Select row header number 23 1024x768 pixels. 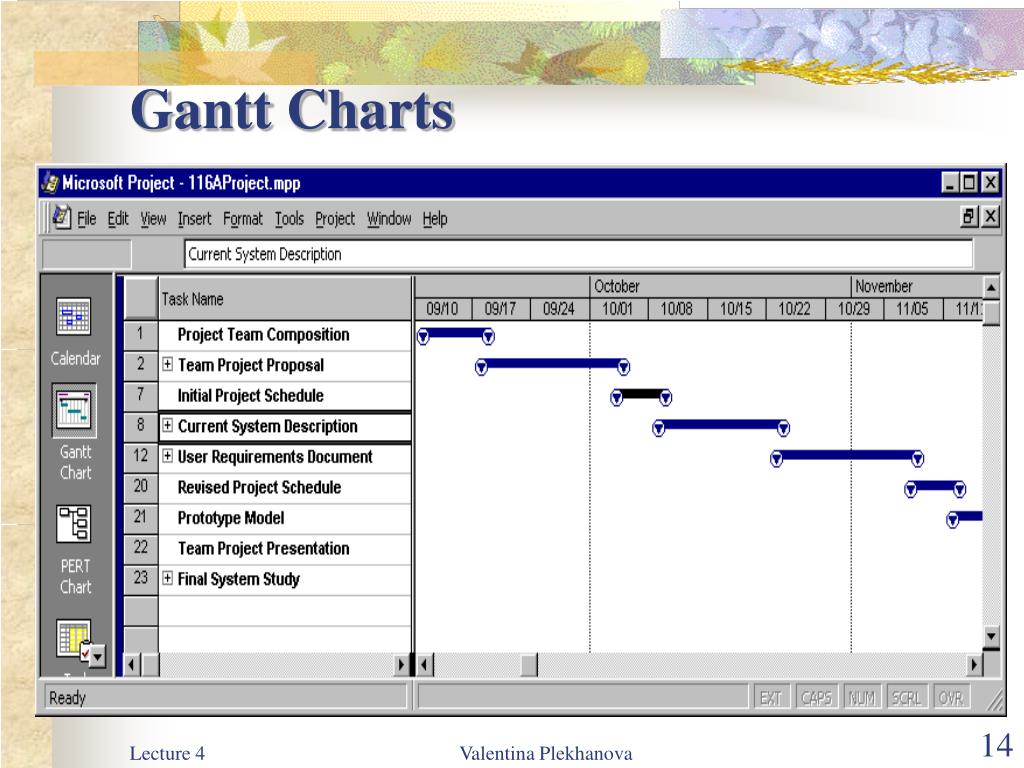tap(141, 578)
